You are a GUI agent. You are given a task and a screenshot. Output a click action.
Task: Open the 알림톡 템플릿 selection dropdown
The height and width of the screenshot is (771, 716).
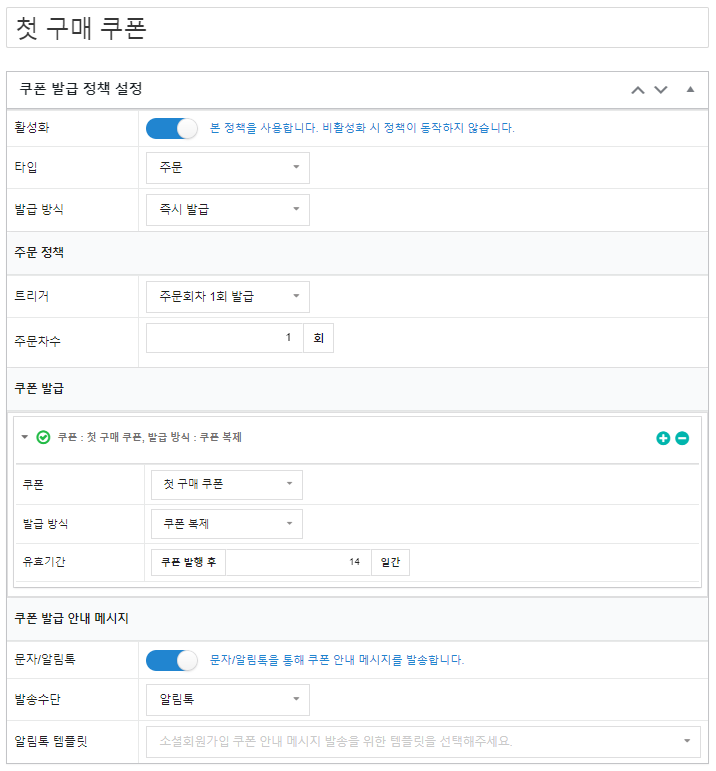click(x=423, y=741)
